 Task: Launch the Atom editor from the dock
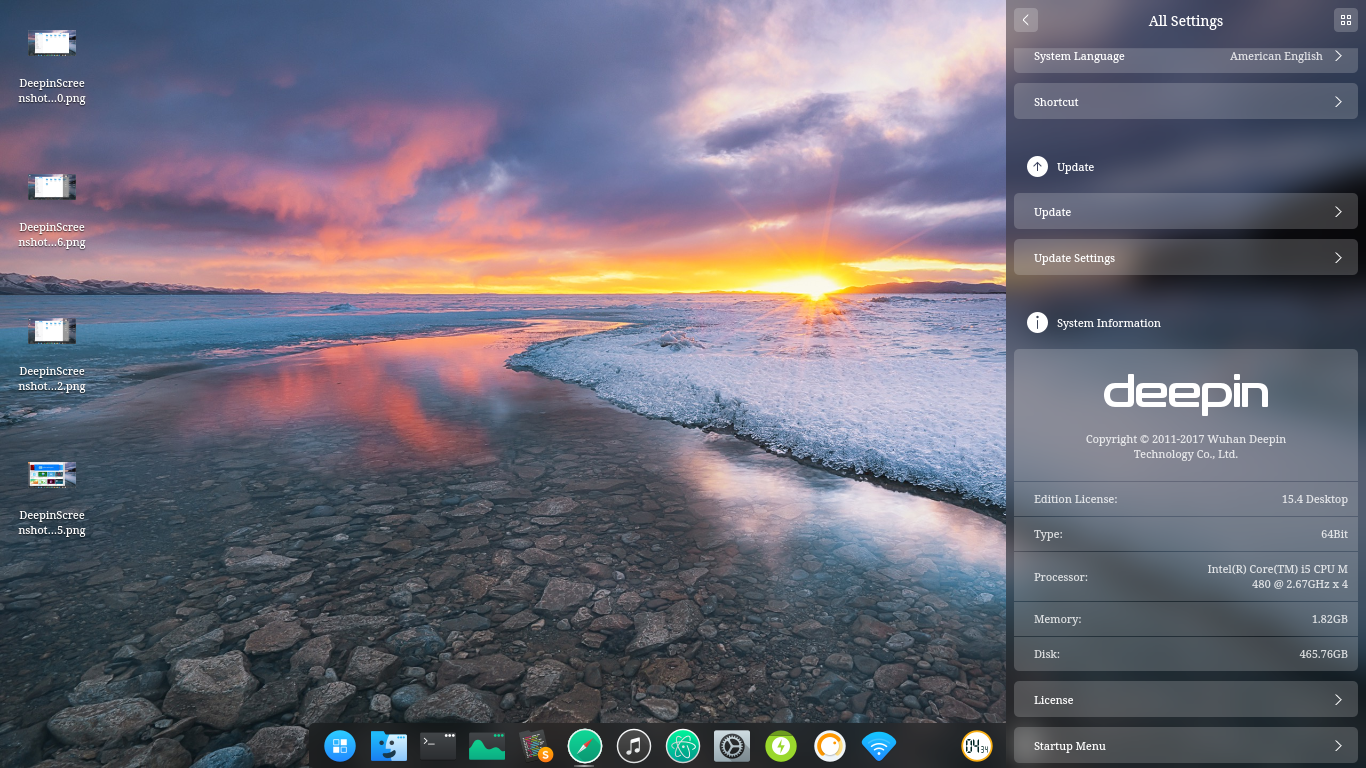[x=682, y=746]
